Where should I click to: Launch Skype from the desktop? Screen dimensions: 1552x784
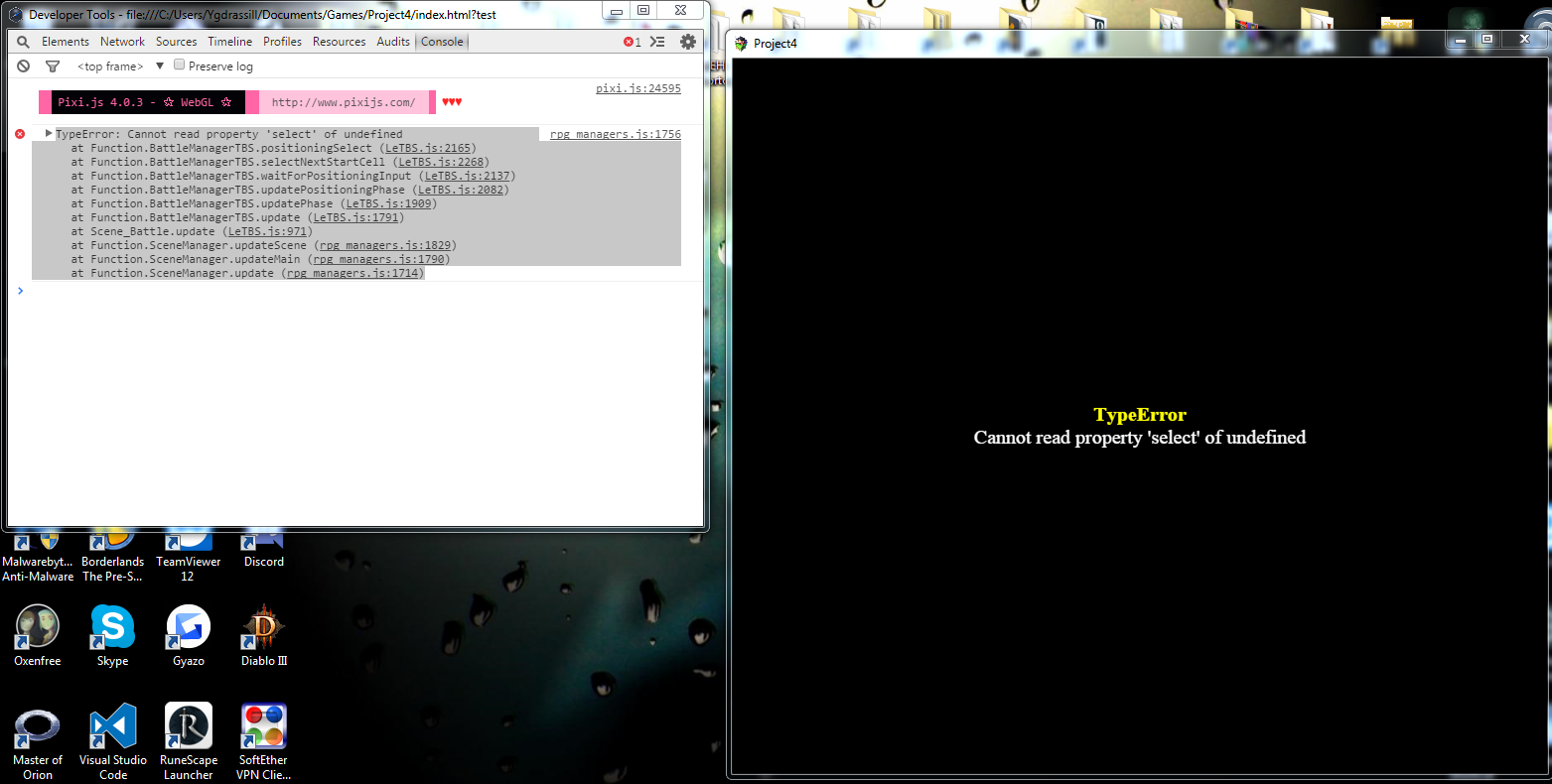click(x=112, y=636)
